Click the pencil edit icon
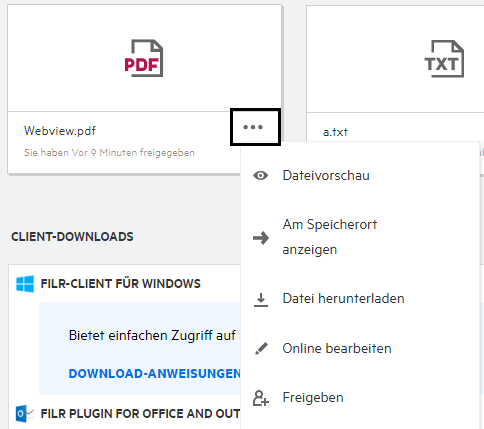 tap(261, 349)
